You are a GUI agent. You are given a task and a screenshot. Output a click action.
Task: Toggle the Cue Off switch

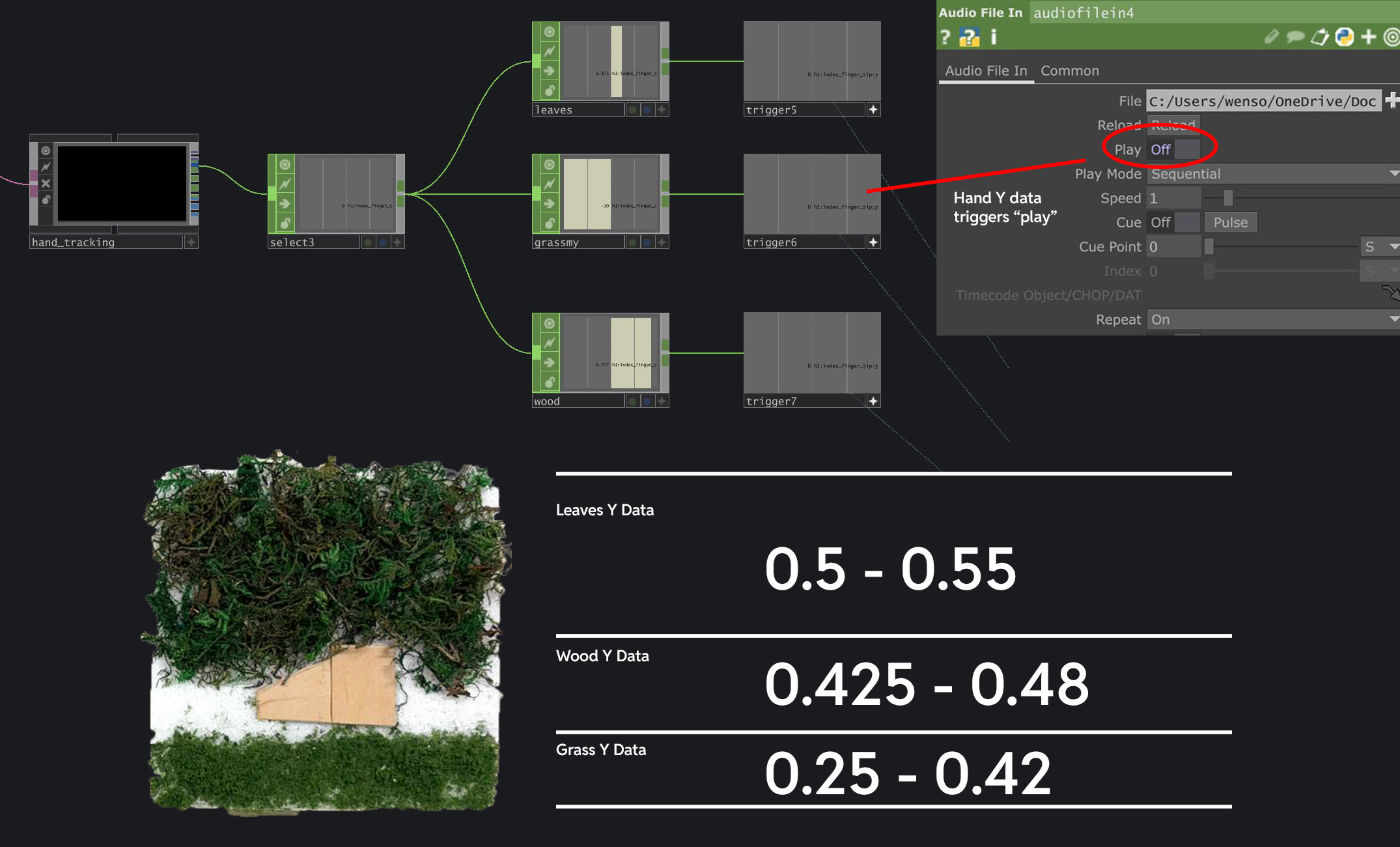[x=1174, y=223]
